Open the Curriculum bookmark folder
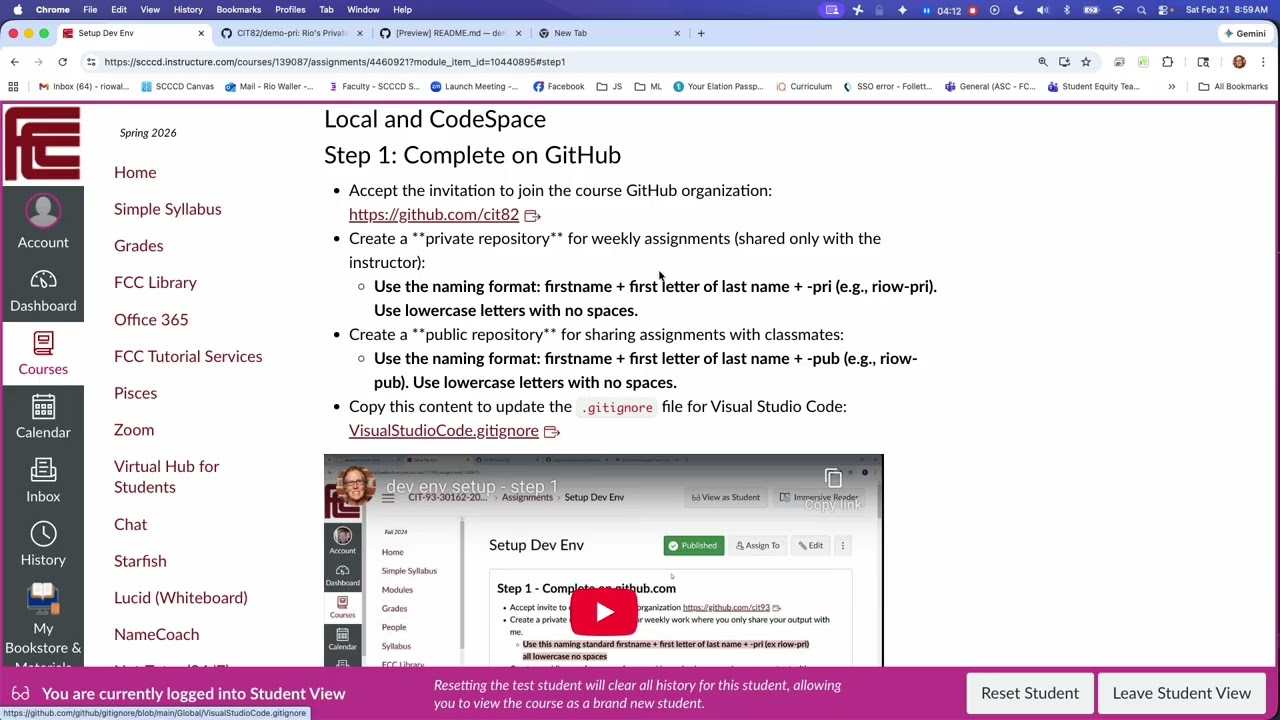Viewport: 1280px width, 720px height. (804, 87)
